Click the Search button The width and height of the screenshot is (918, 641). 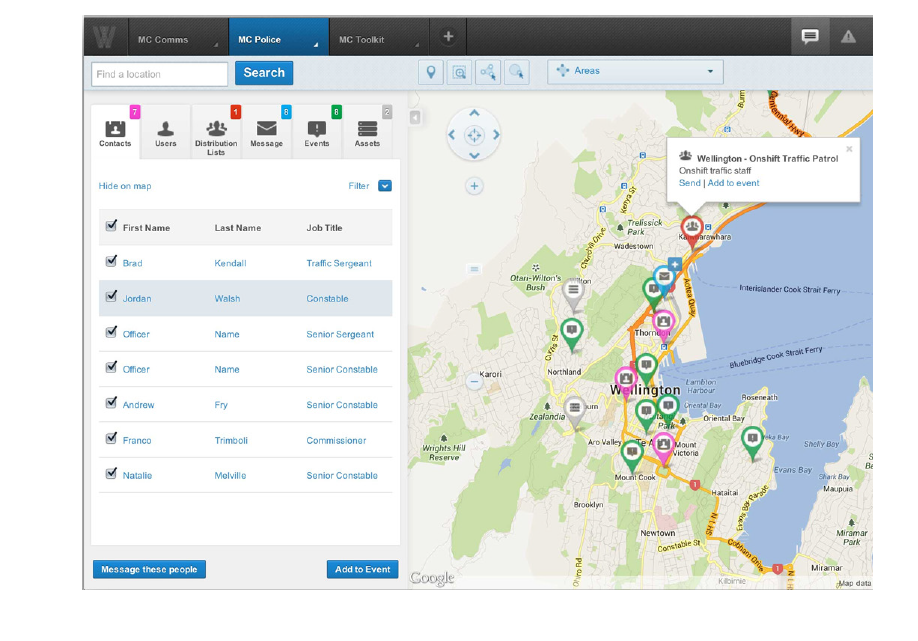(264, 73)
